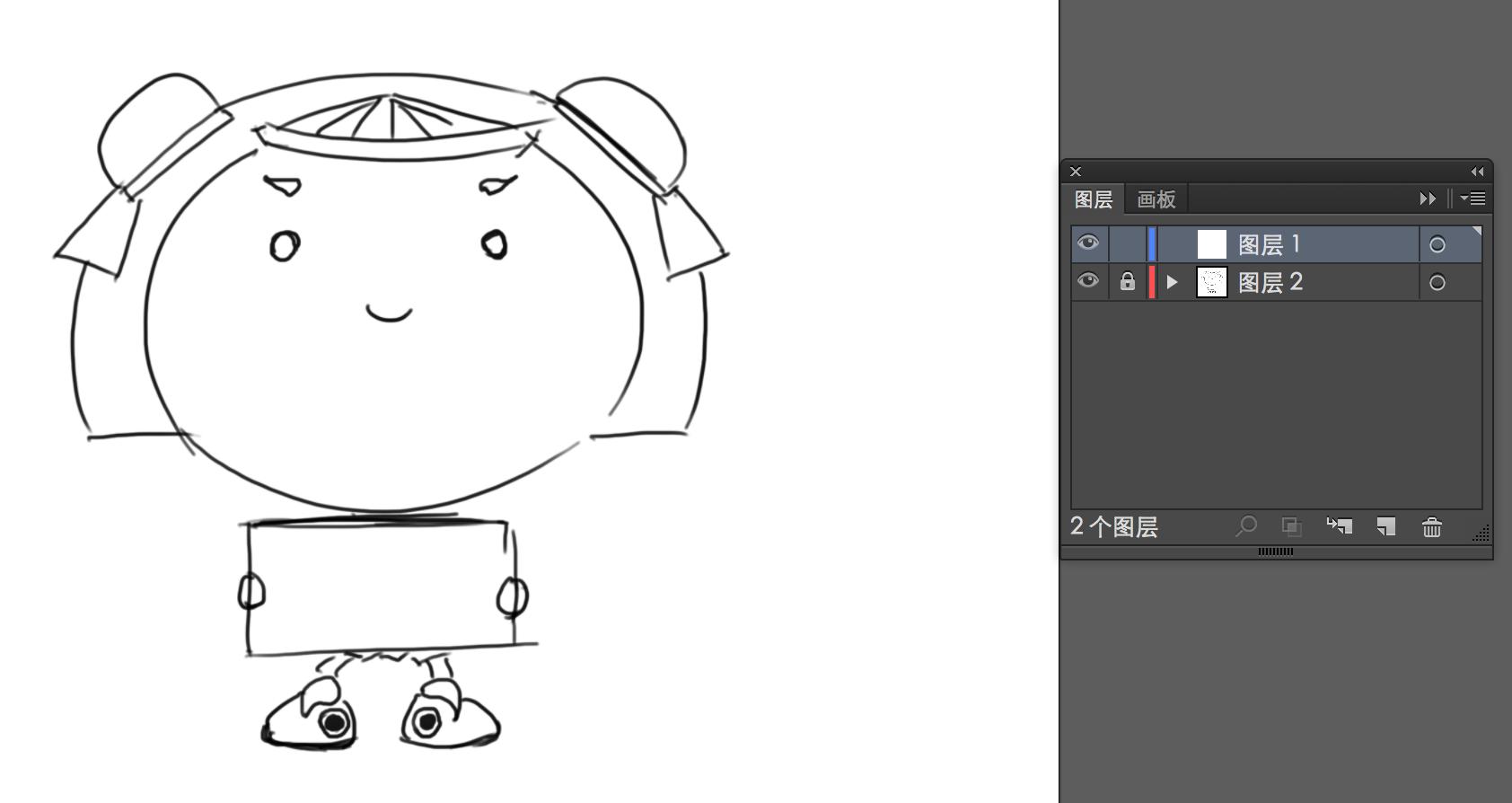The width and height of the screenshot is (1512, 803).
Task: Unlock 图层 2 via the padlock icon
Action: point(1128,282)
